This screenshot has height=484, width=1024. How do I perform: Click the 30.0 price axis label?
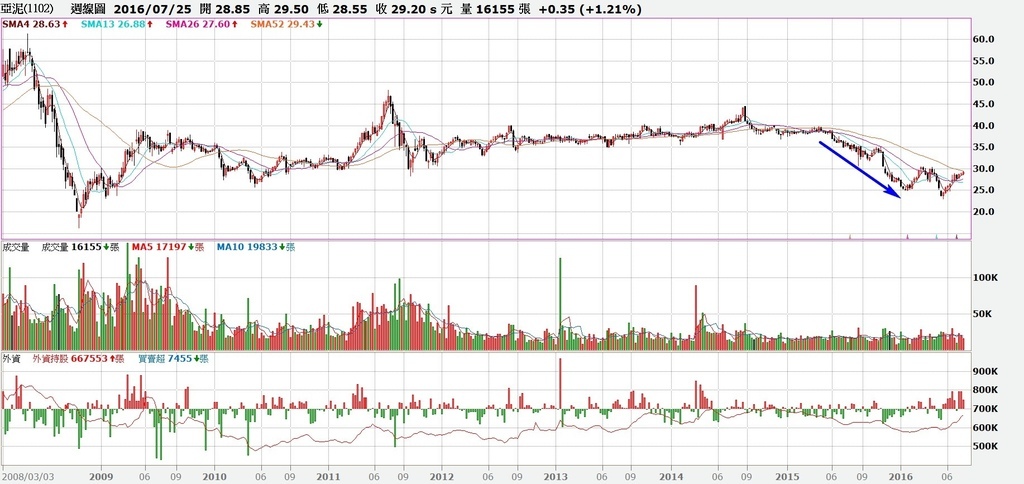(982, 169)
